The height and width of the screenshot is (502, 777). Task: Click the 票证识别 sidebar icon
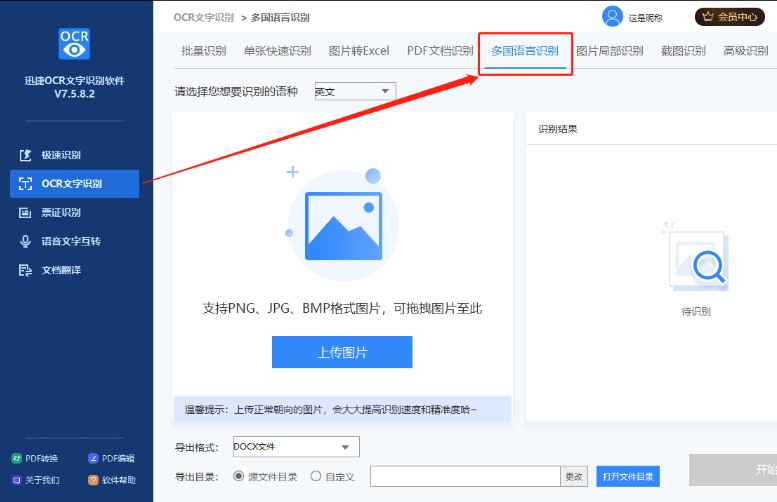25,213
